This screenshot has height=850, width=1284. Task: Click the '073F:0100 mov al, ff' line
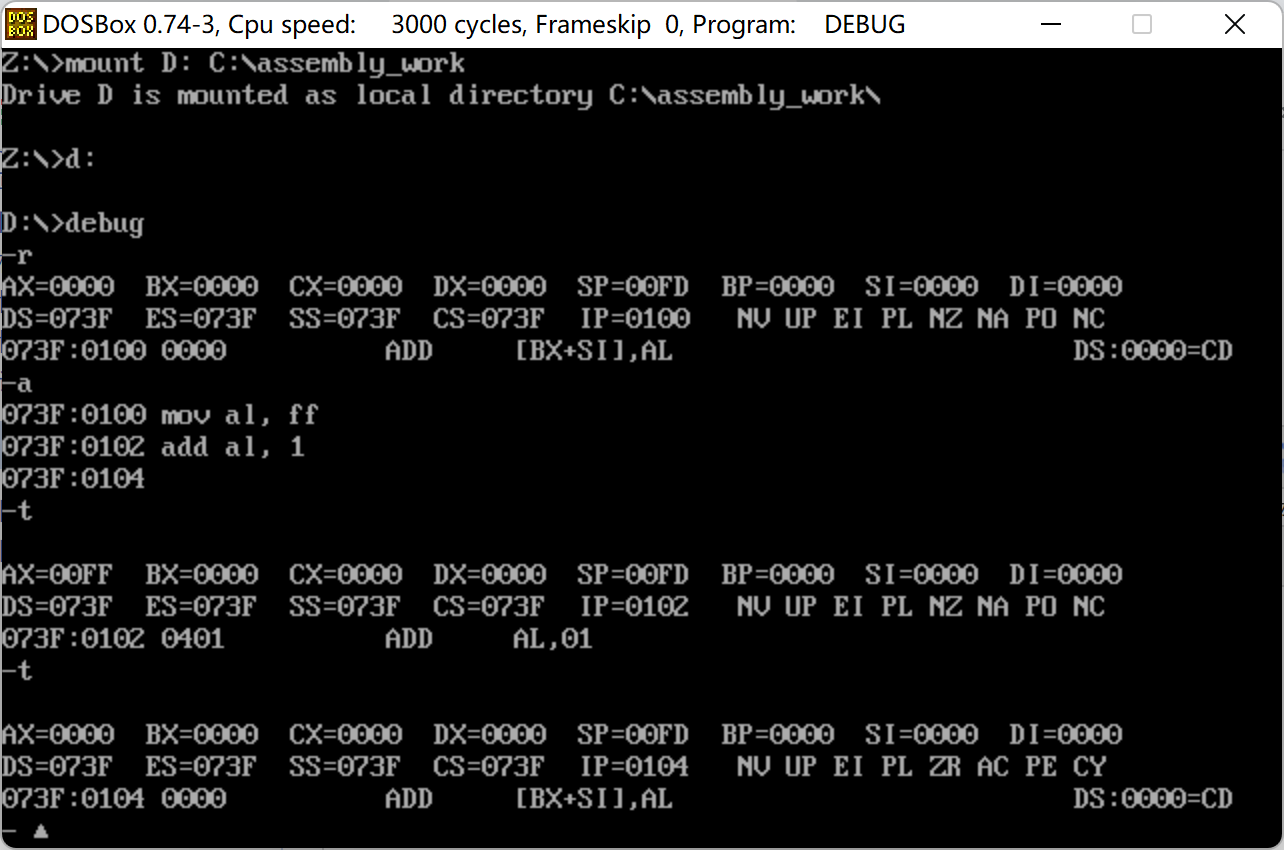click(x=161, y=416)
